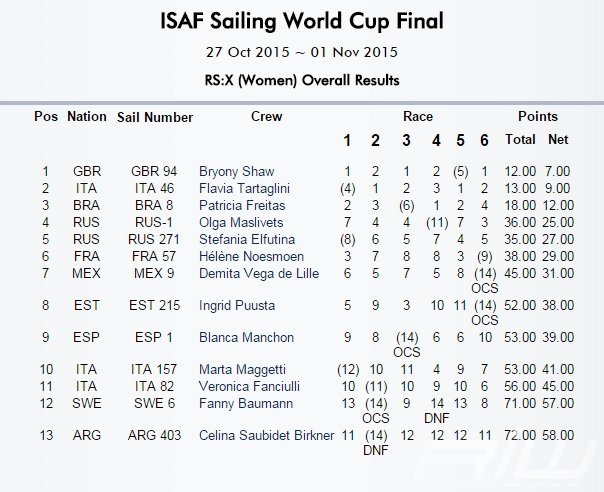This screenshot has height=492, width=604.
Task: Click Patricia Freitas name link
Action: coord(242,205)
